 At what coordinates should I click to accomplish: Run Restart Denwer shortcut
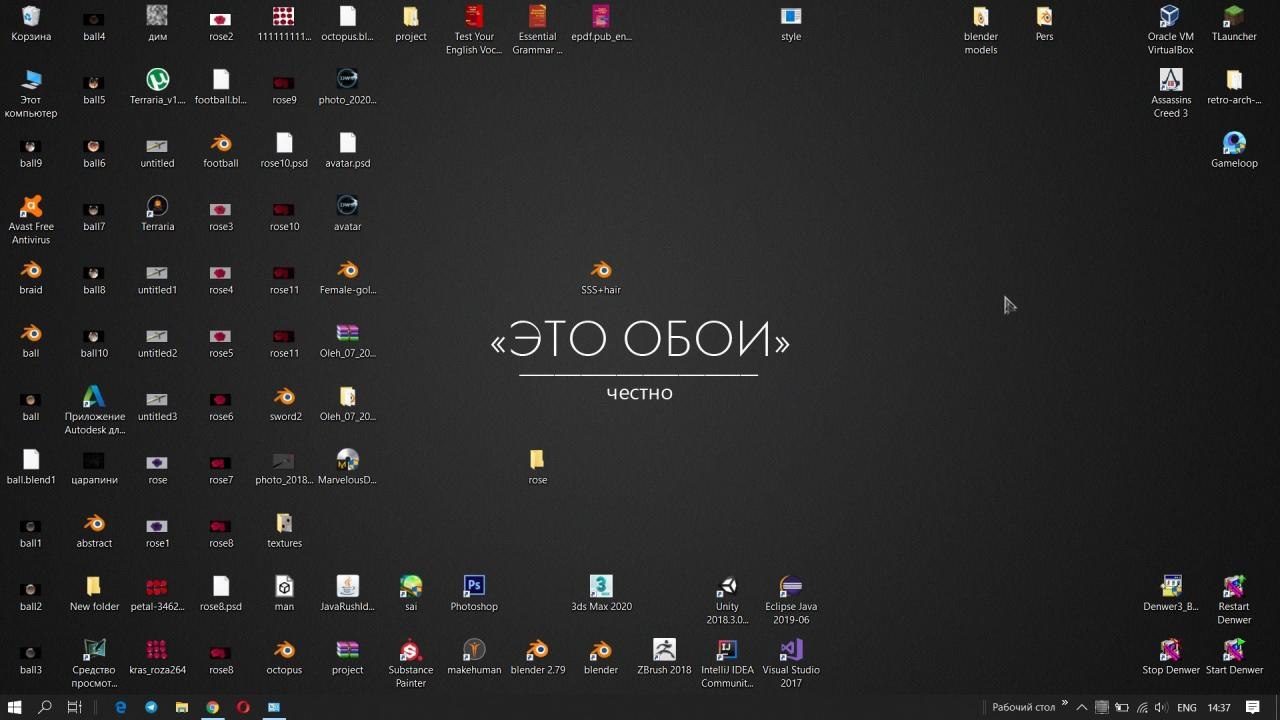tap(1234, 600)
